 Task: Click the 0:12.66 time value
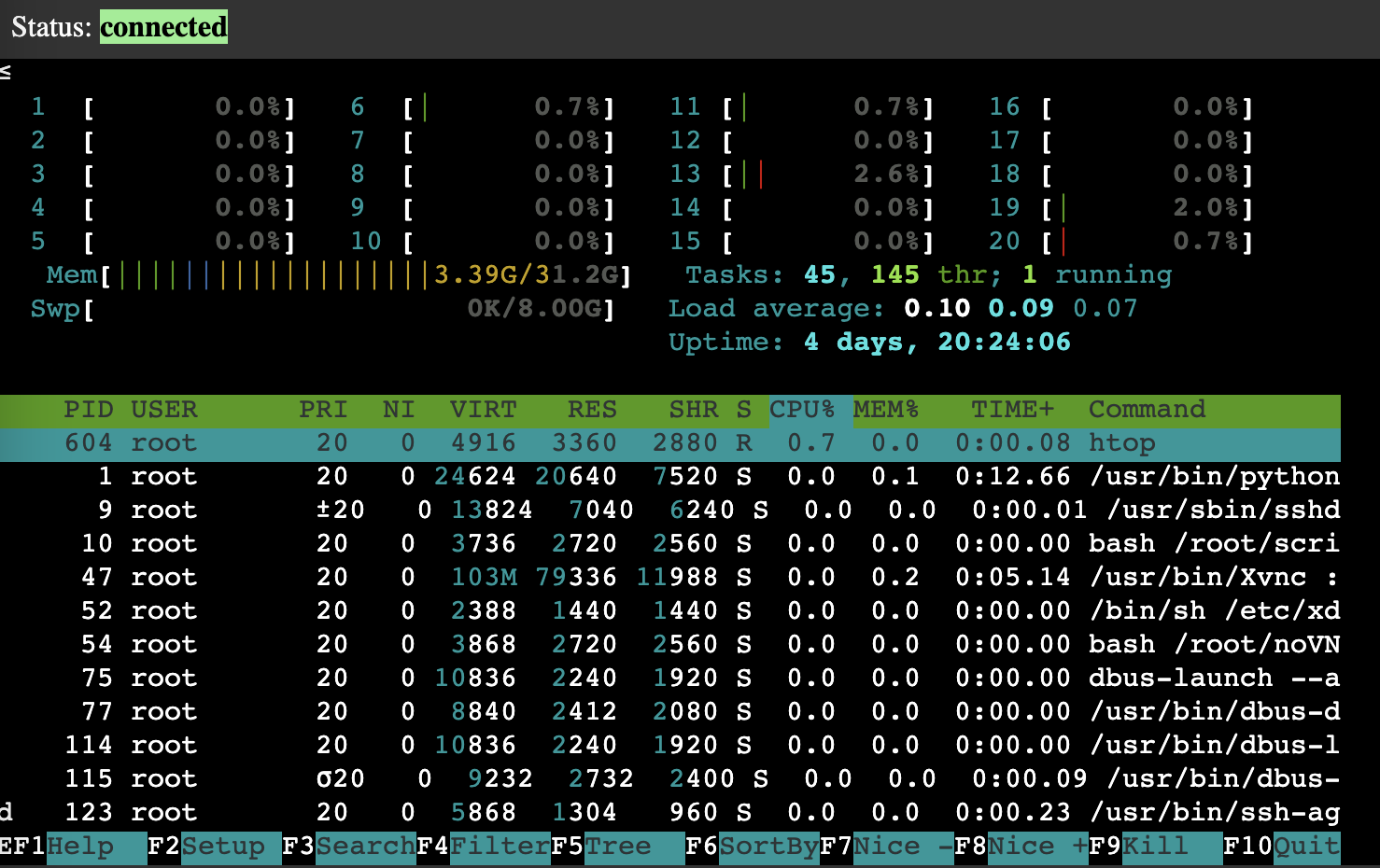click(x=1012, y=477)
